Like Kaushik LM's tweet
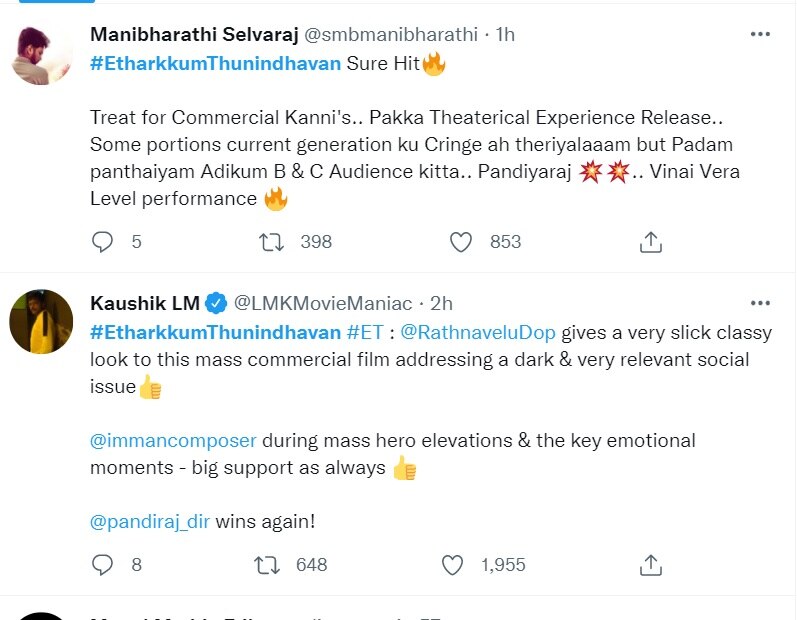The image size is (797, 620). pos(453,565)
